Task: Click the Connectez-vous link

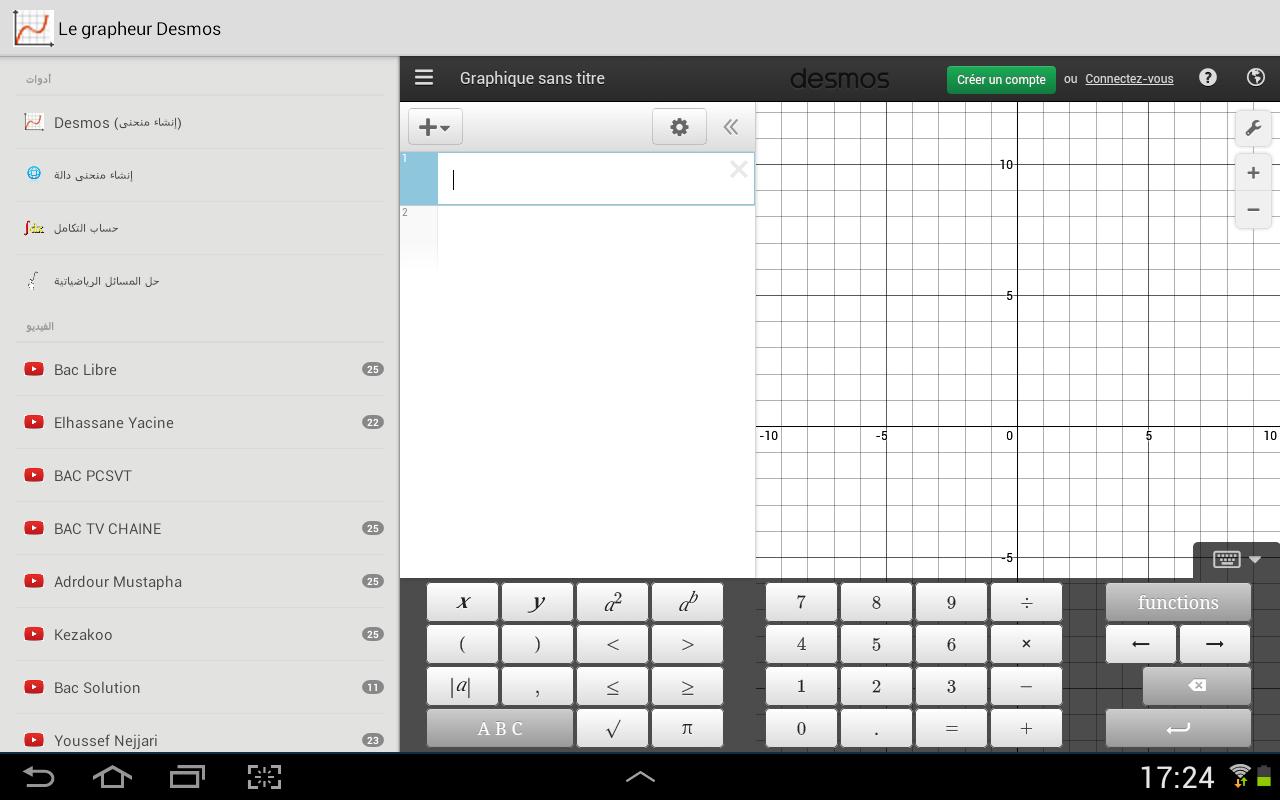Action: point(1129,79)
